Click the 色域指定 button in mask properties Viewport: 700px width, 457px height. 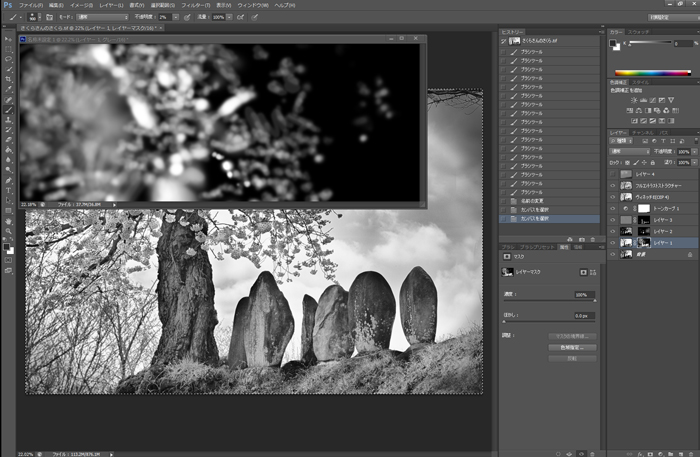(571, 346)
